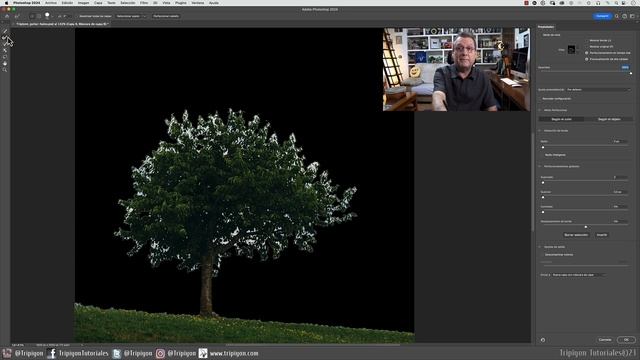Screen dimensions: 640x360
Task: Click the reset workspace icon at panel bottom
Action: [x=543, y=340]
